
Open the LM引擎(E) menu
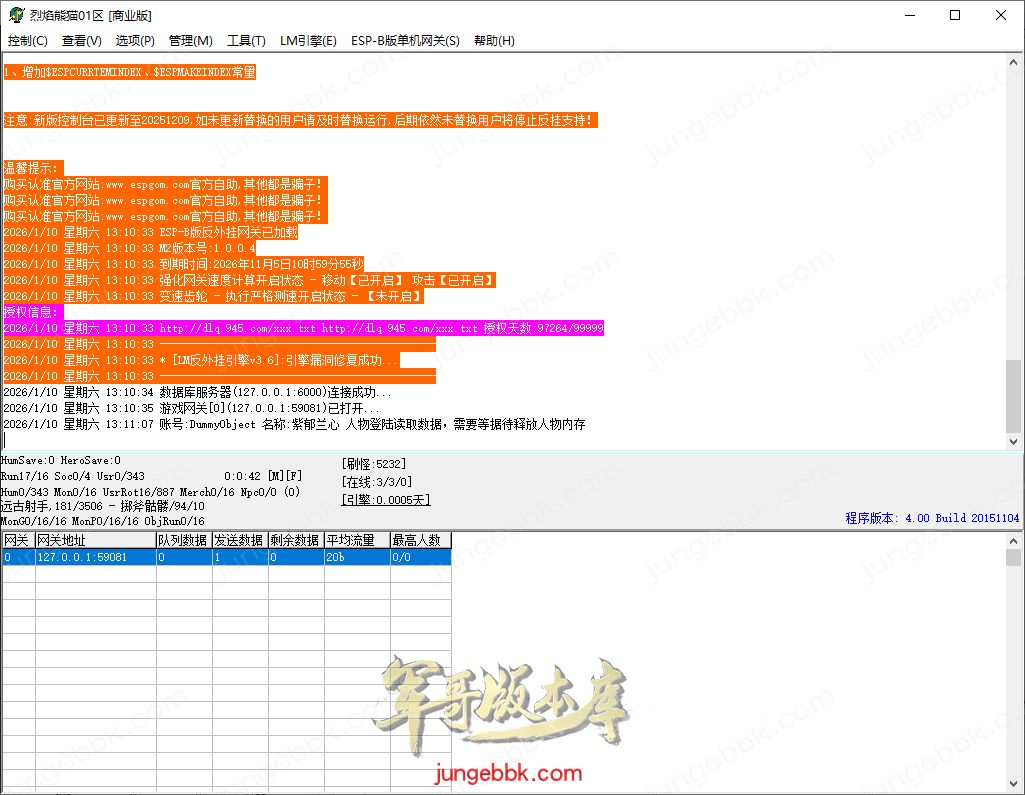pos(308,41)
